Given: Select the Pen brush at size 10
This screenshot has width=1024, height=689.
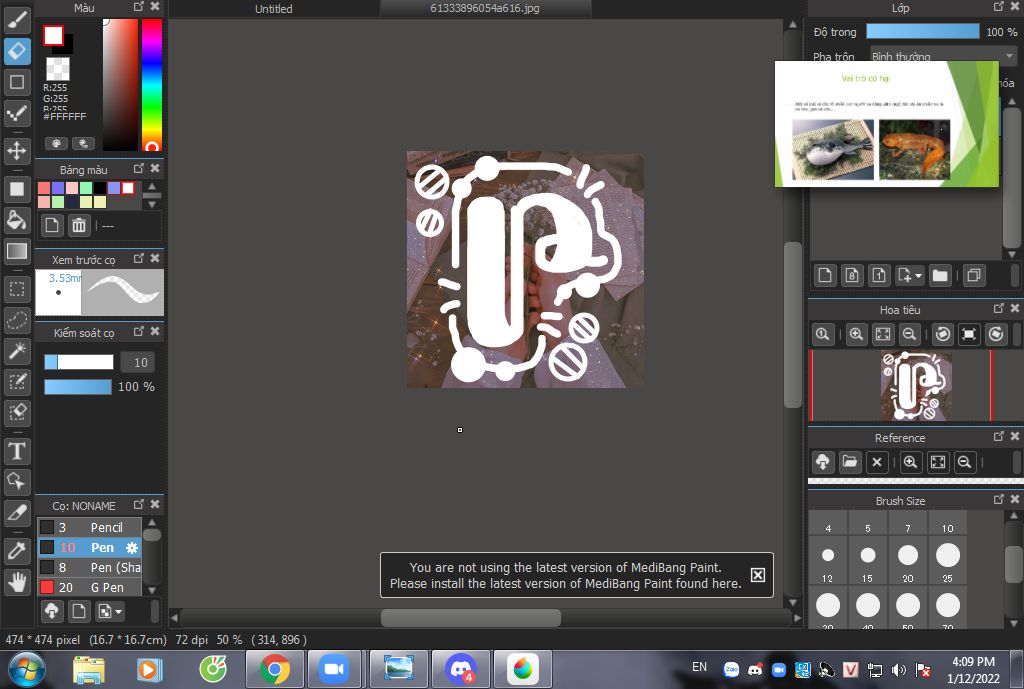Looking at the screenshot, I should pos(89,547).
